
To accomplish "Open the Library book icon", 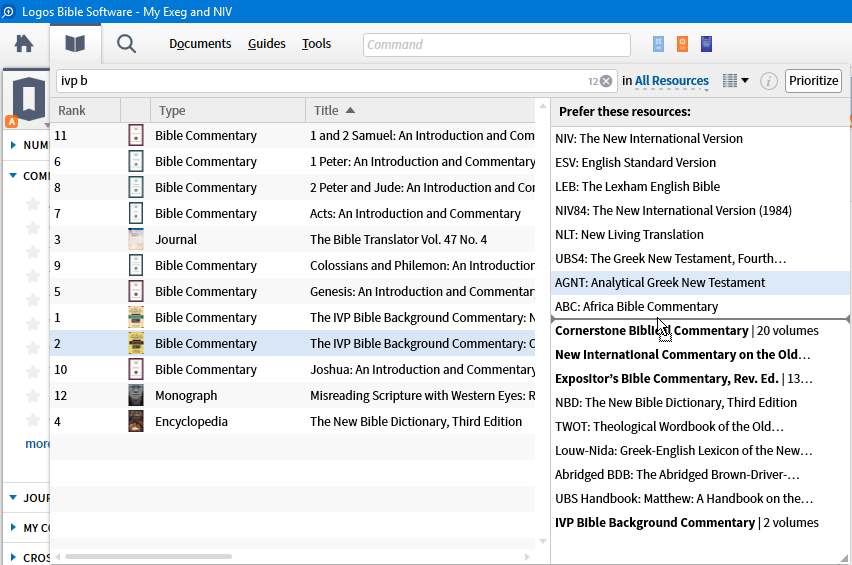I will coord(75,43).
